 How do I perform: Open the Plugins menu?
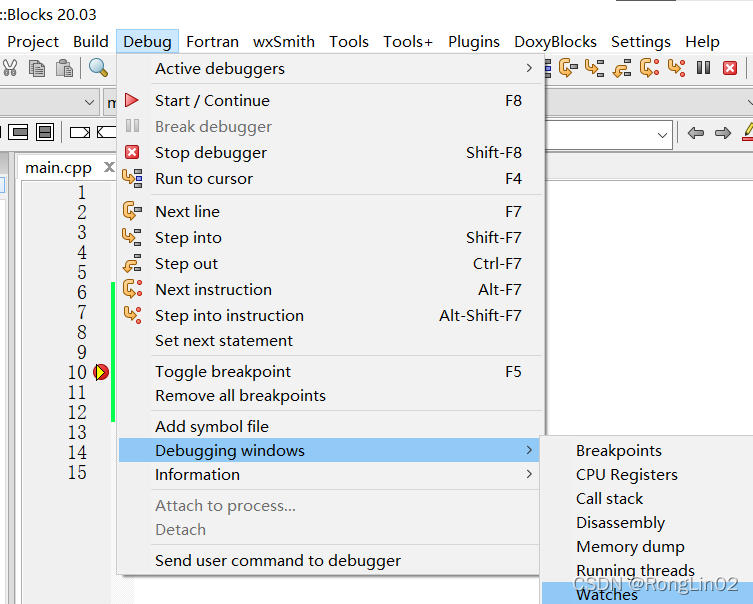click(x=474, y=42)
